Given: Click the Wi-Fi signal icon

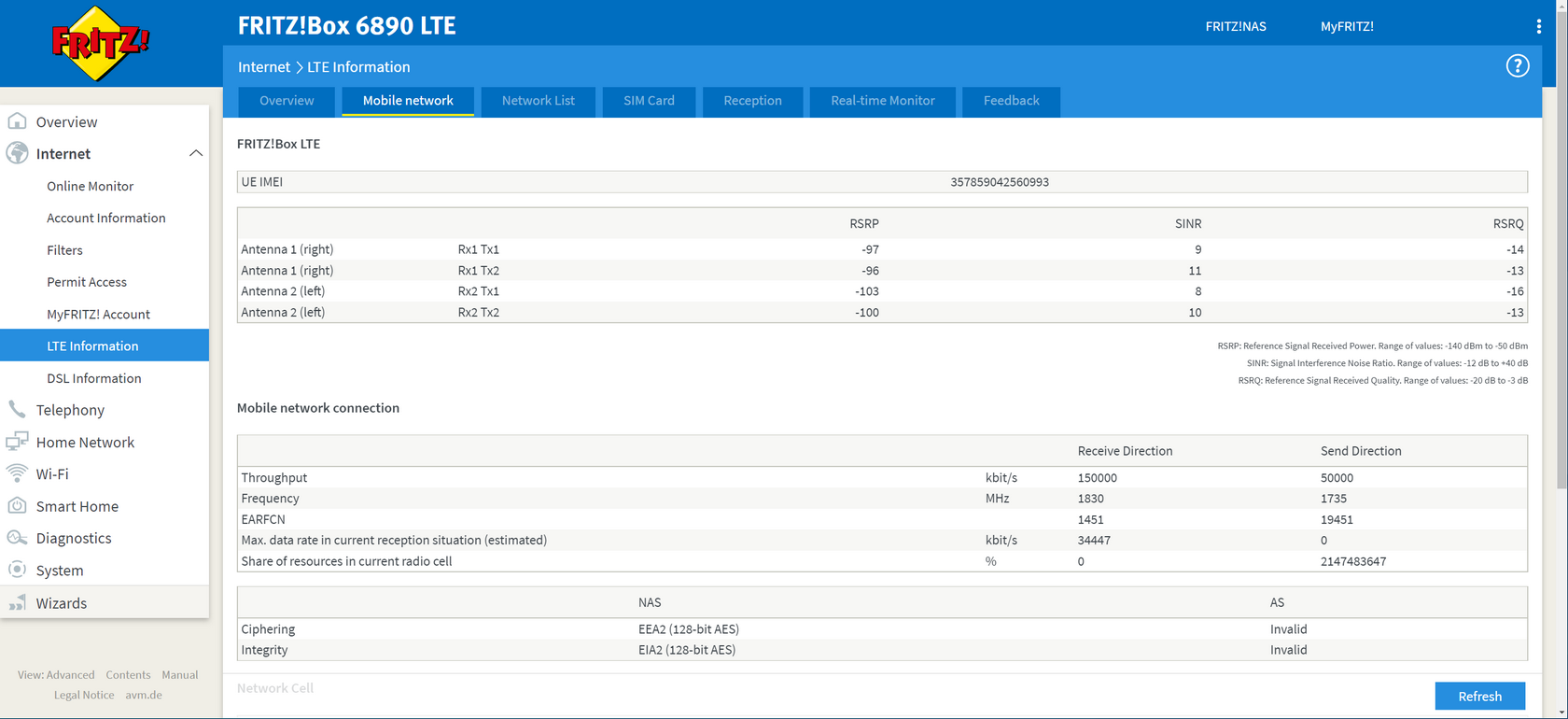Looking at the screenshot, I should click(x=17, y=473).
